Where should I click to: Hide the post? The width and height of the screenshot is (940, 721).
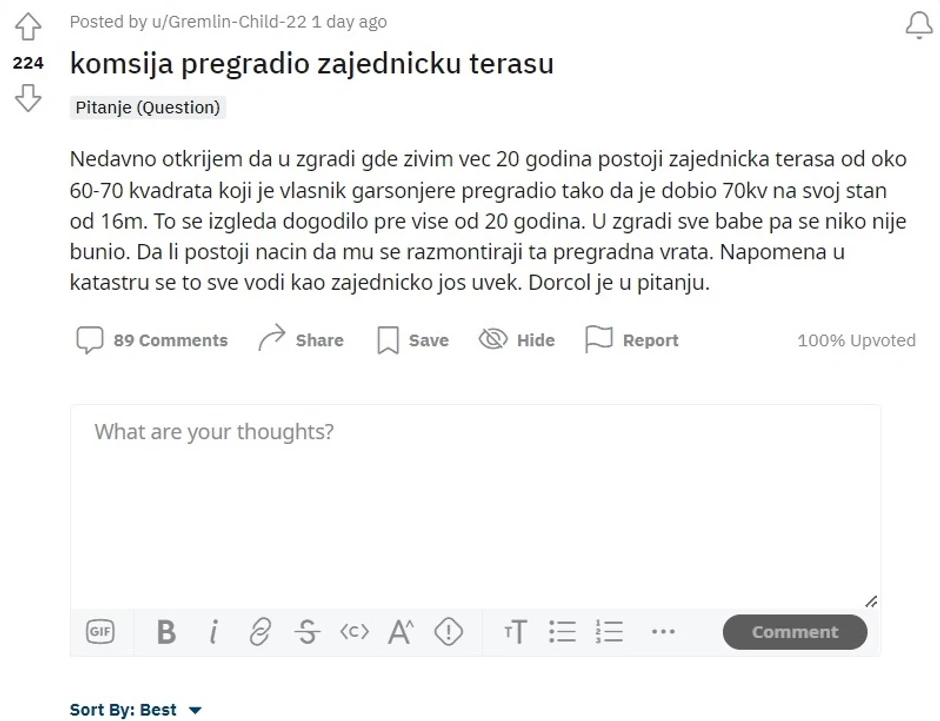(x=516, y=340)
